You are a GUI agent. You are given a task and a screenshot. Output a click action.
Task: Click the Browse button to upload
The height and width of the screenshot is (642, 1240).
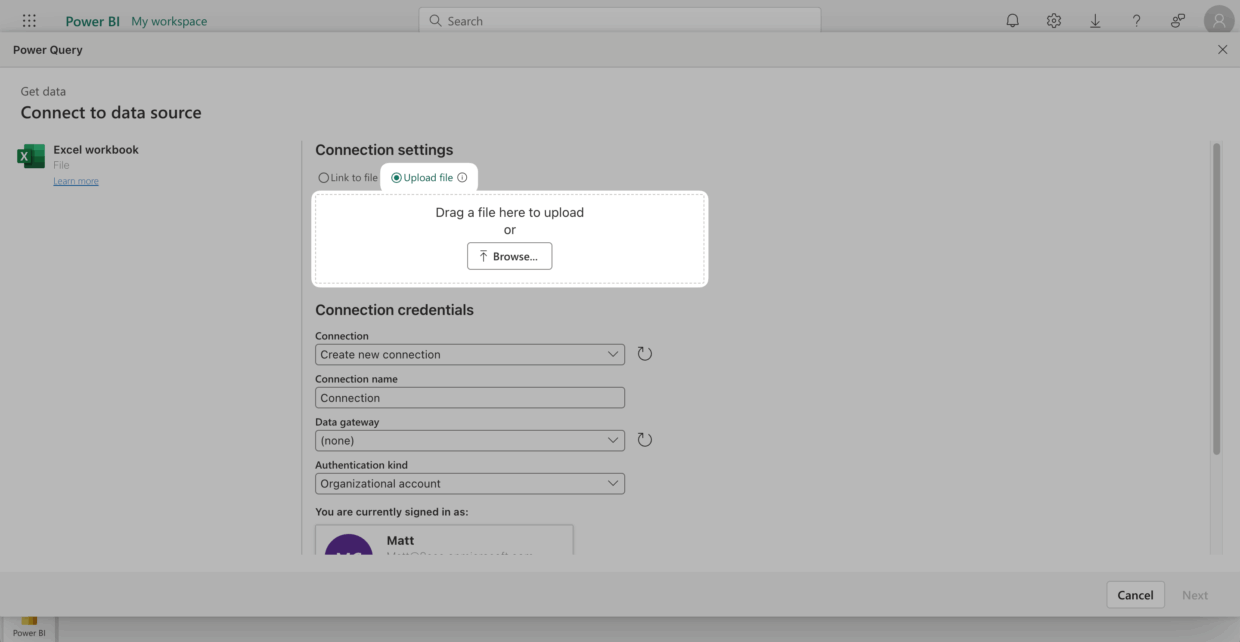pos(509,256)
